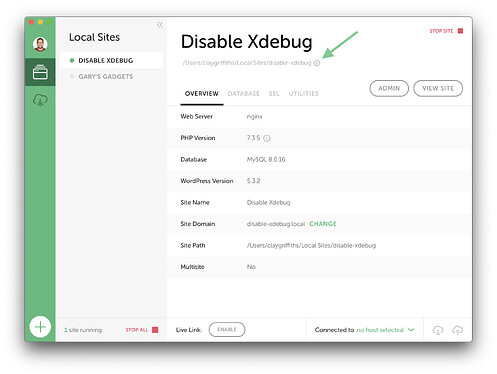Image resolution: width=497 pixels, height=374 pixels.
Task: Open the user avatar profile
Action: coord(40,44)
